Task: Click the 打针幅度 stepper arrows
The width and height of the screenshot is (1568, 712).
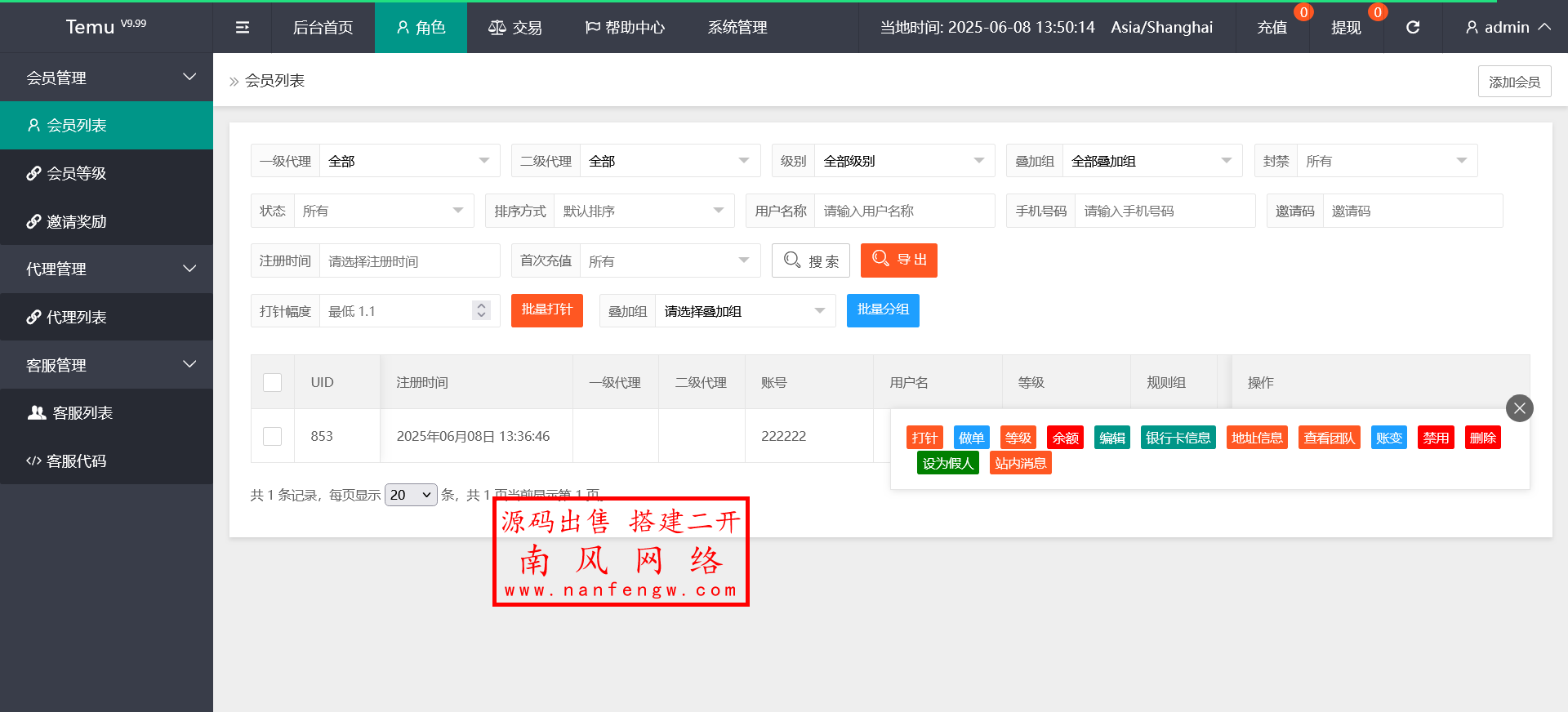Action: [481, 311]
